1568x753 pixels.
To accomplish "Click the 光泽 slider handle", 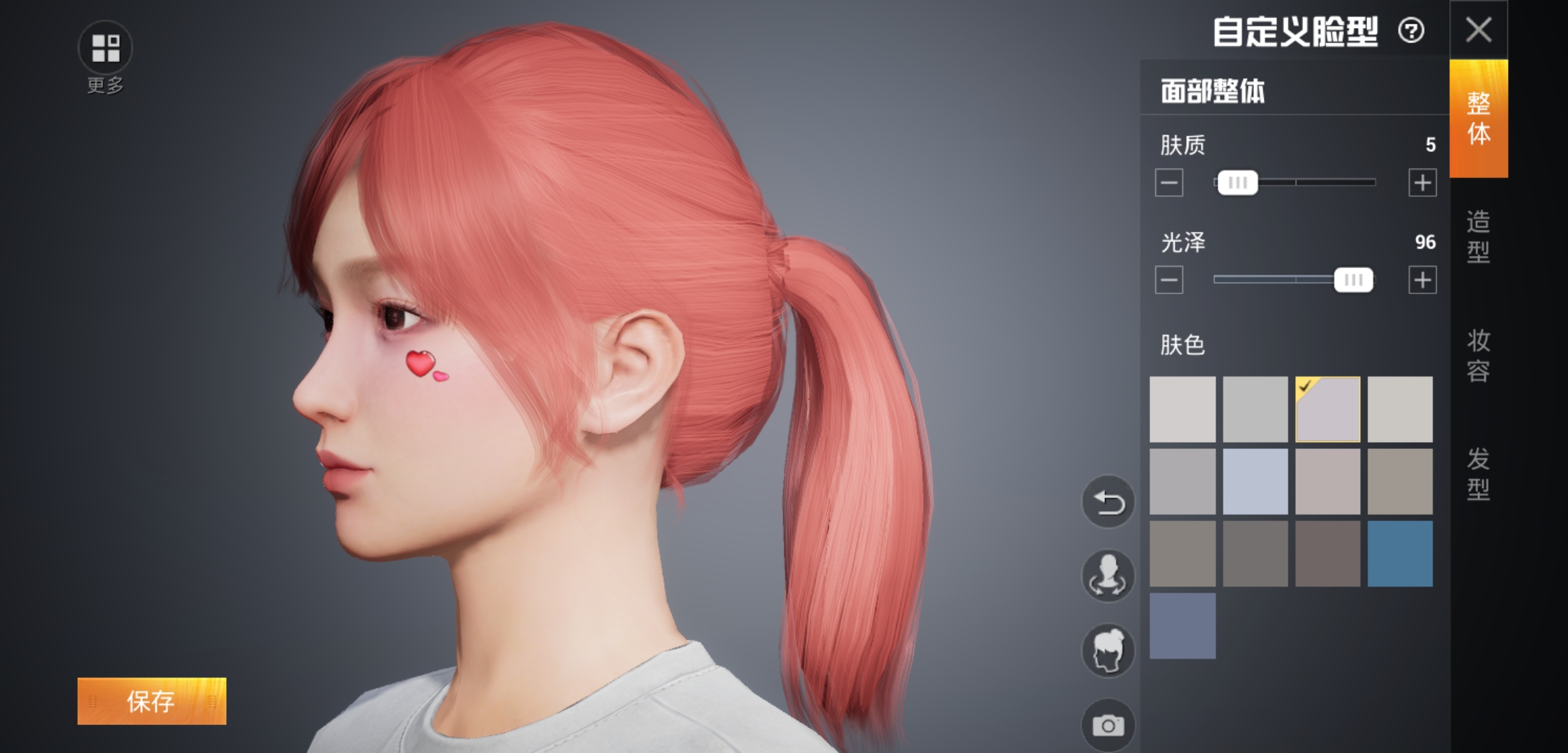I will 1353,280.
